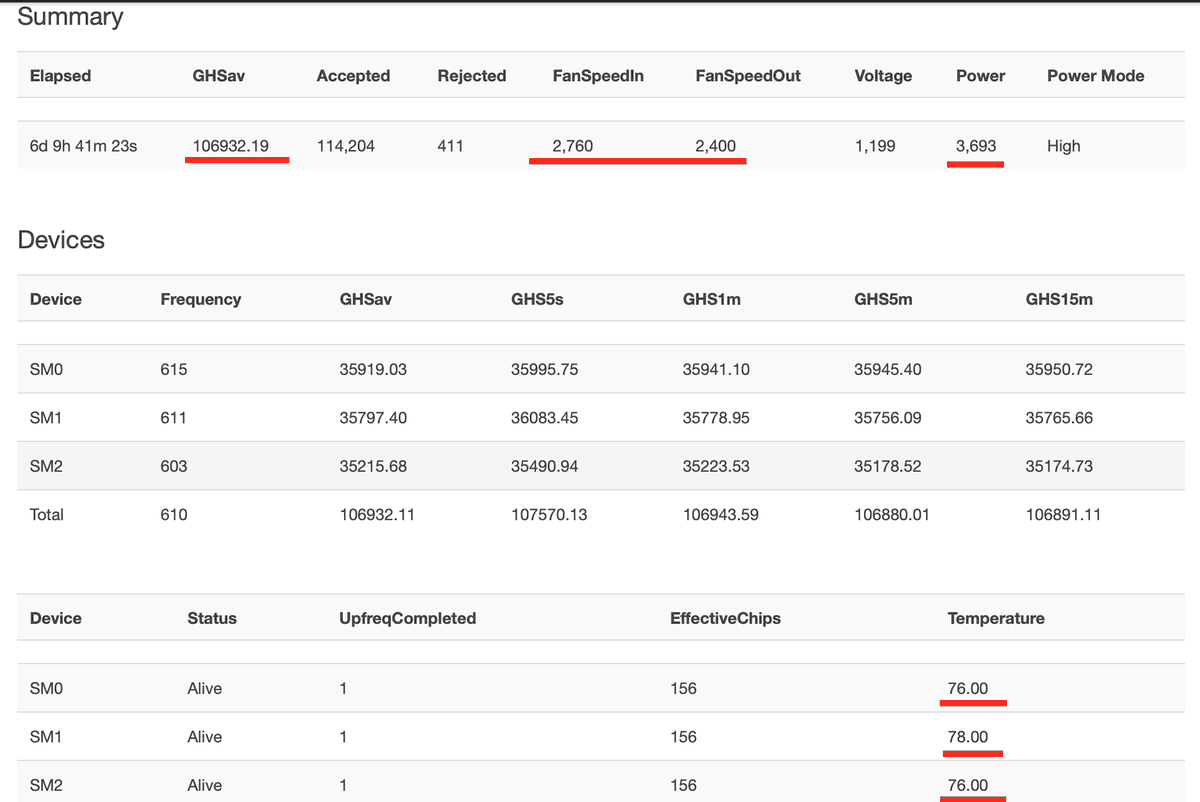Select SM2 frequency value 603
Image resolution: width=1200 pixels, height=802 pixels.
coord(174,466)
